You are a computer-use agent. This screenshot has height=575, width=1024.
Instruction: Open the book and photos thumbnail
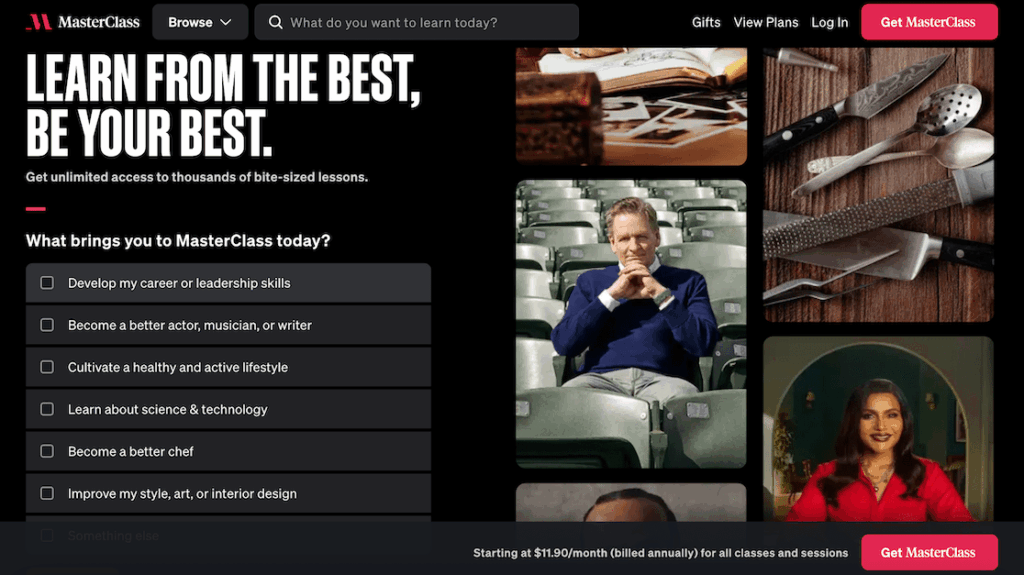pos(631,105)
